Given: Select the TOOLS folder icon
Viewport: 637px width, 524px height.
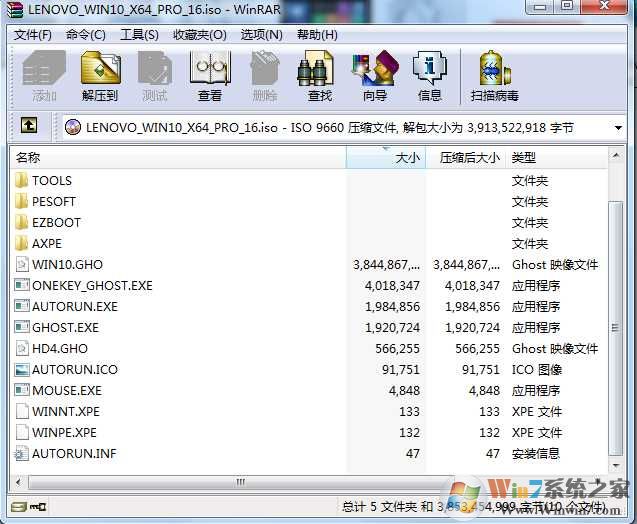Looking at the screenshot, I should point(22,180).
